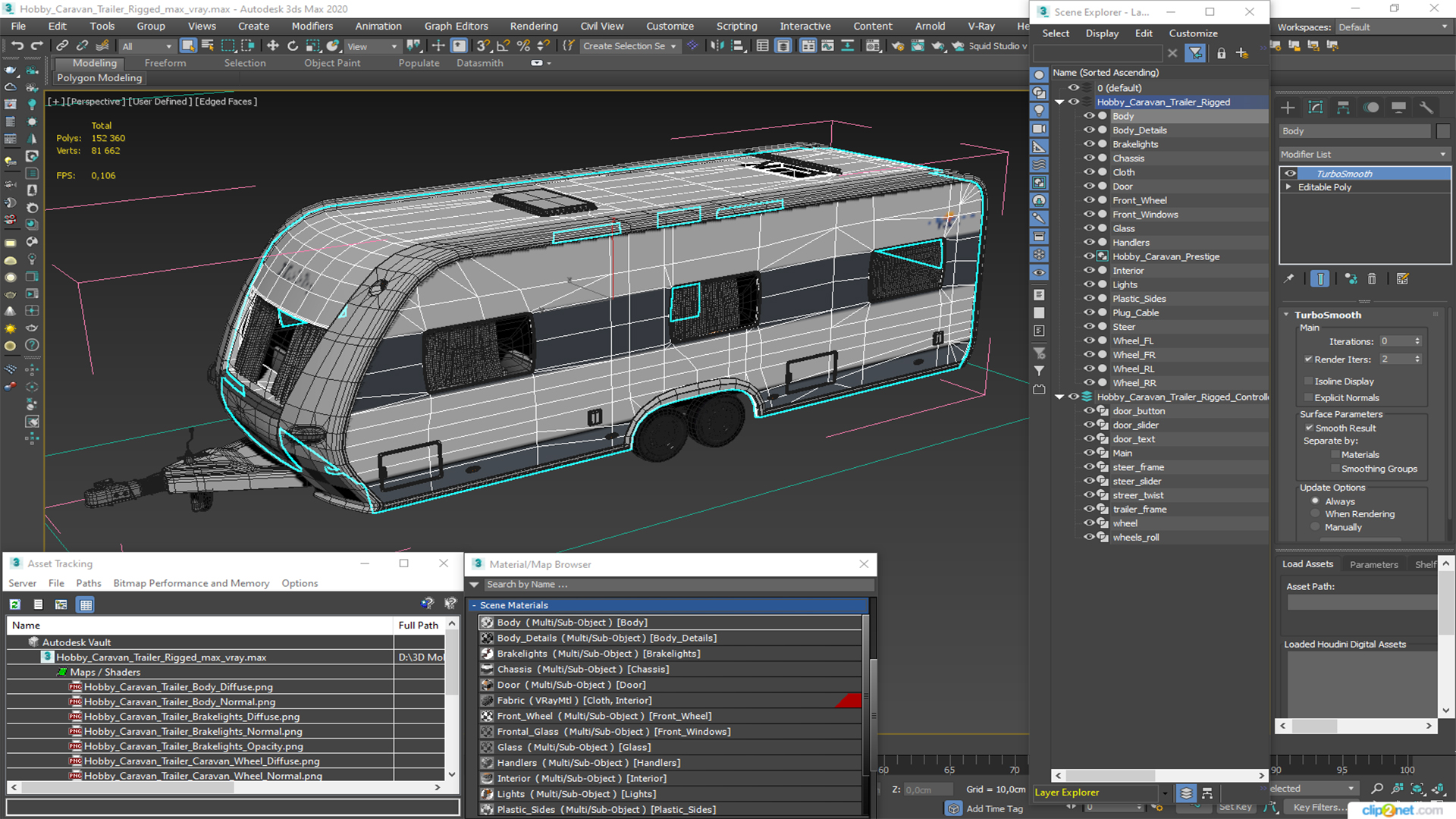Collapse the Hobby_Caravan_Trailer_Rigged layer
Screen dimensions: 1456x819
click(x=1059, y=102)
